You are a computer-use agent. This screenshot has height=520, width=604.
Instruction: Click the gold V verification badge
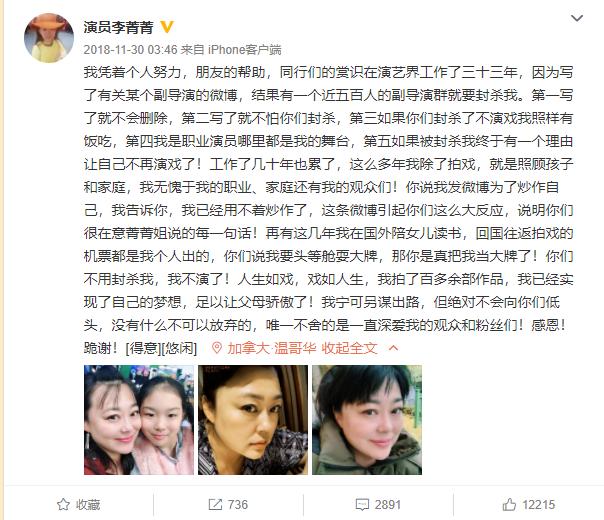pyautogui.click(x=167, y=27)
